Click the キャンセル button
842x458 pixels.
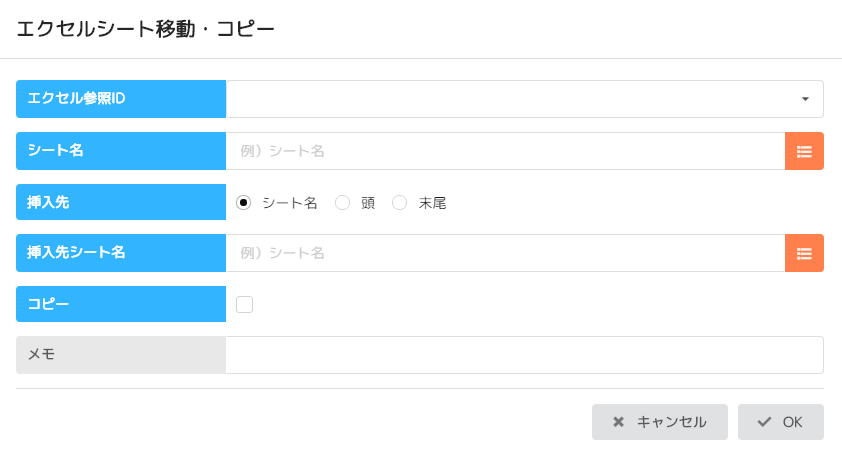click(x=659, y=422)
